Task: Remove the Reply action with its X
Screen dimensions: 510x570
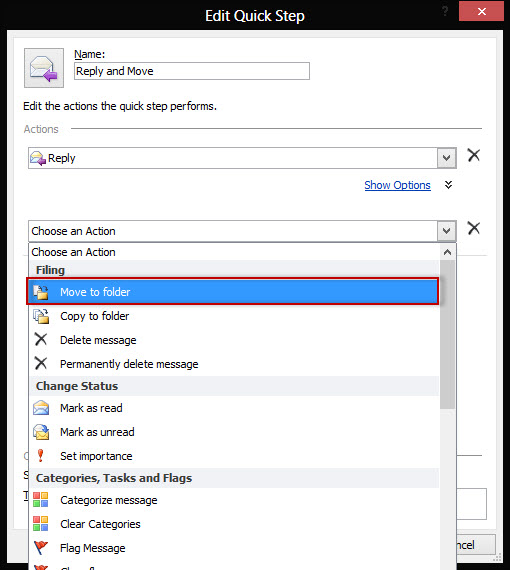Action: pyautogui.click(x=474, y=155)
